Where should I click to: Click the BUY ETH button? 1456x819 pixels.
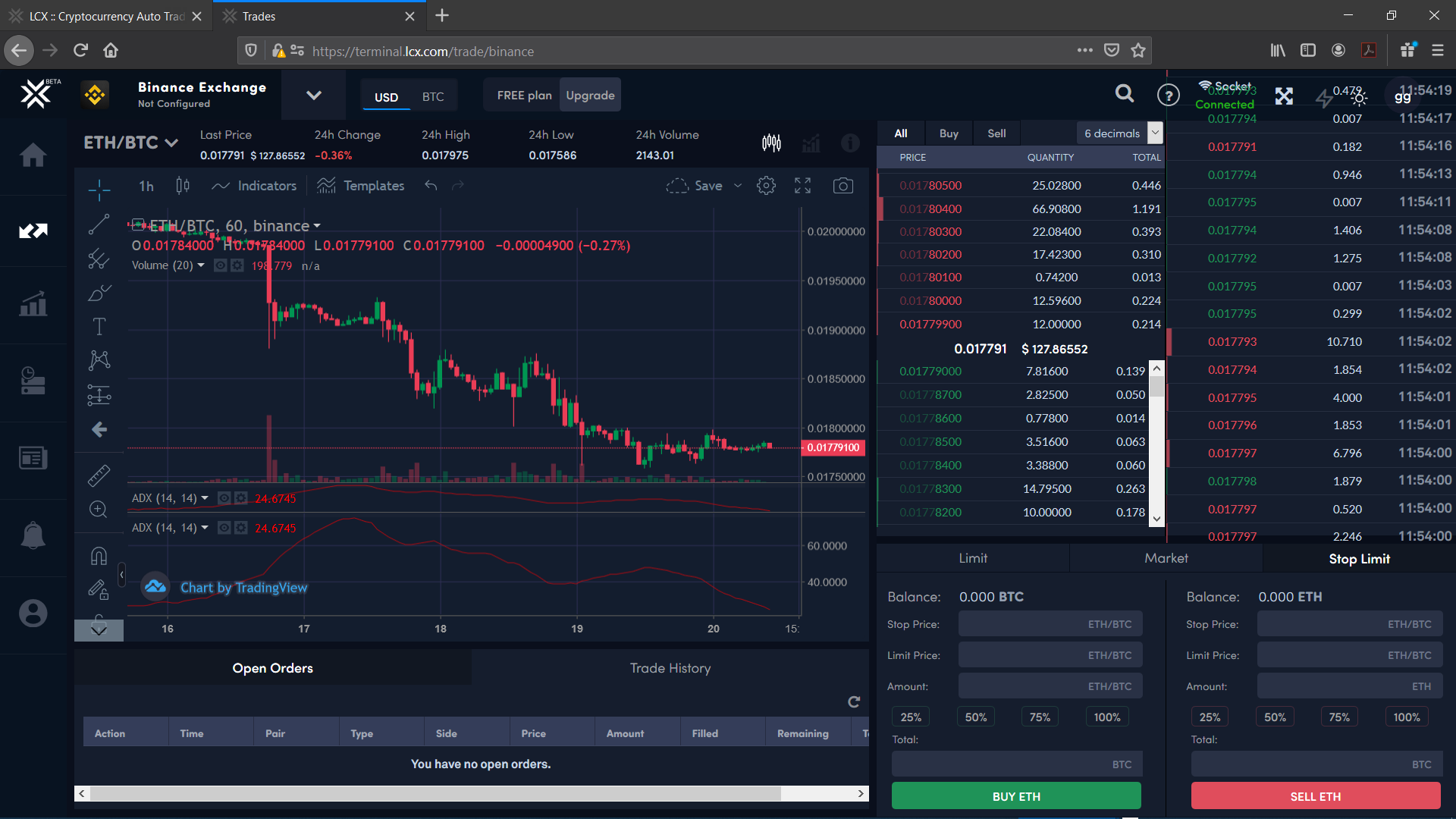(1015, 796)
